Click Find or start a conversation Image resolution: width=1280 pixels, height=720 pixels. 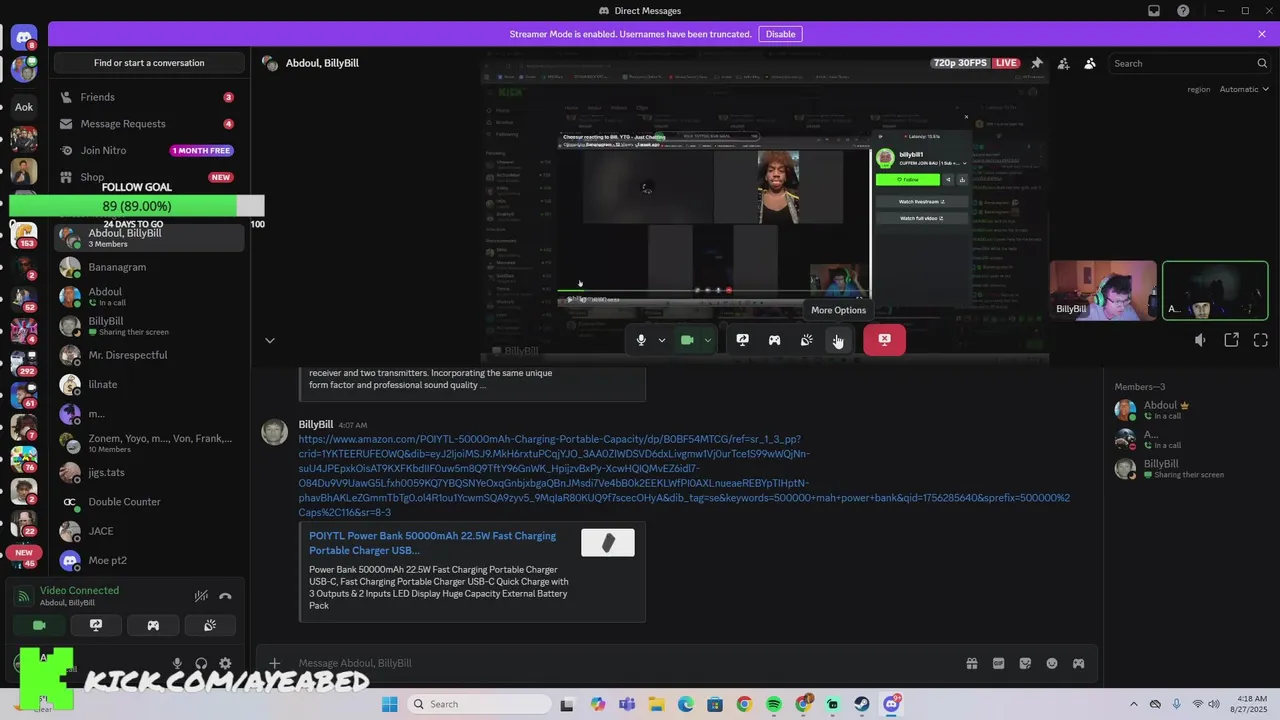(x=149, y=63)
